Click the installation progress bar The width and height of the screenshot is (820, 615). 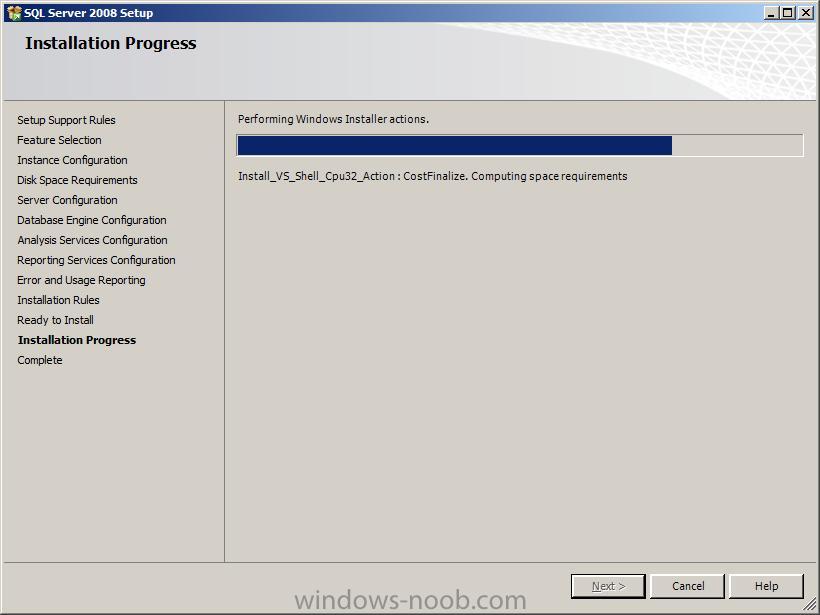click(x=520, y=145)
